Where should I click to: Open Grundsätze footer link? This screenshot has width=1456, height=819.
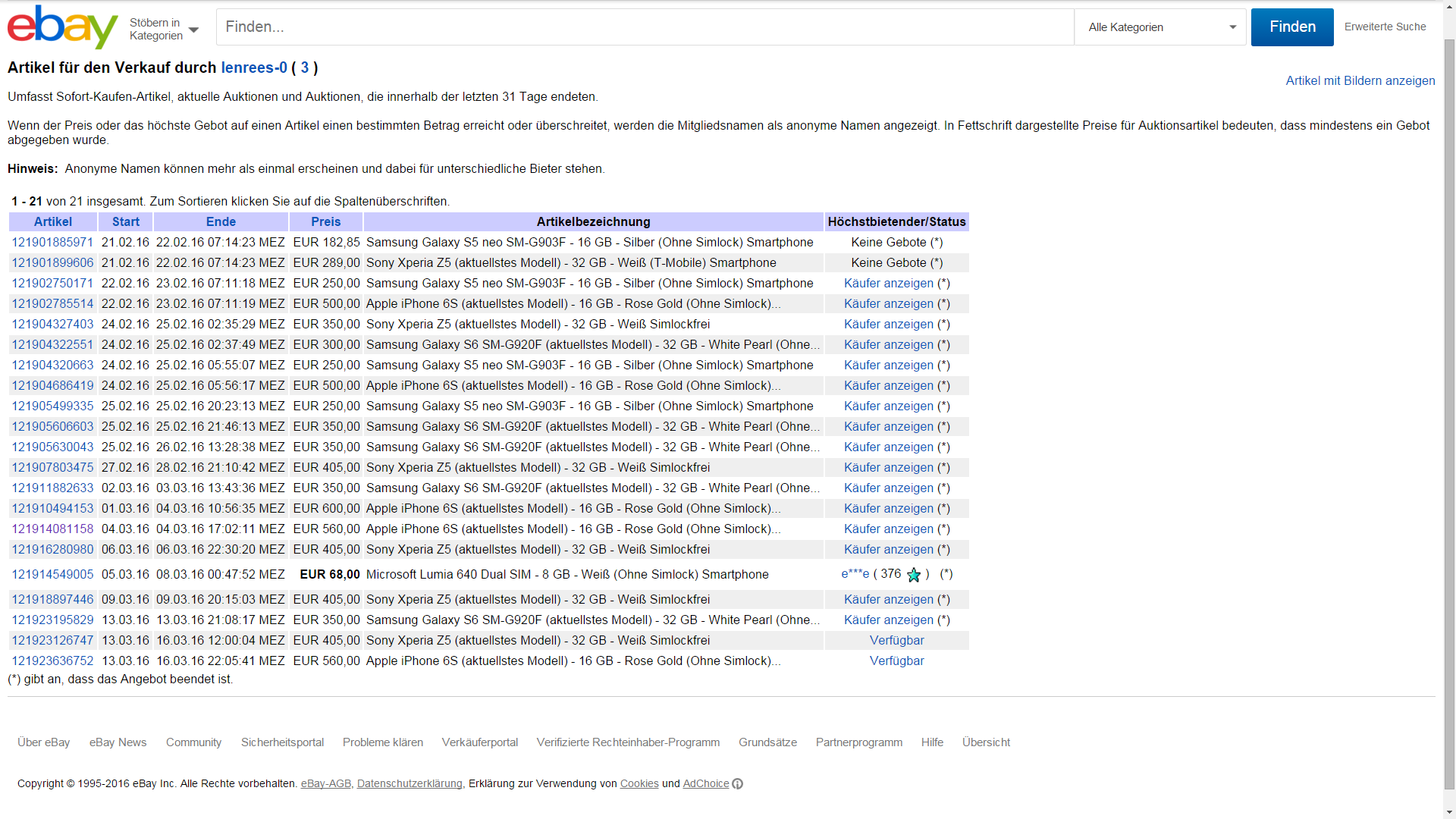(768, 742)
